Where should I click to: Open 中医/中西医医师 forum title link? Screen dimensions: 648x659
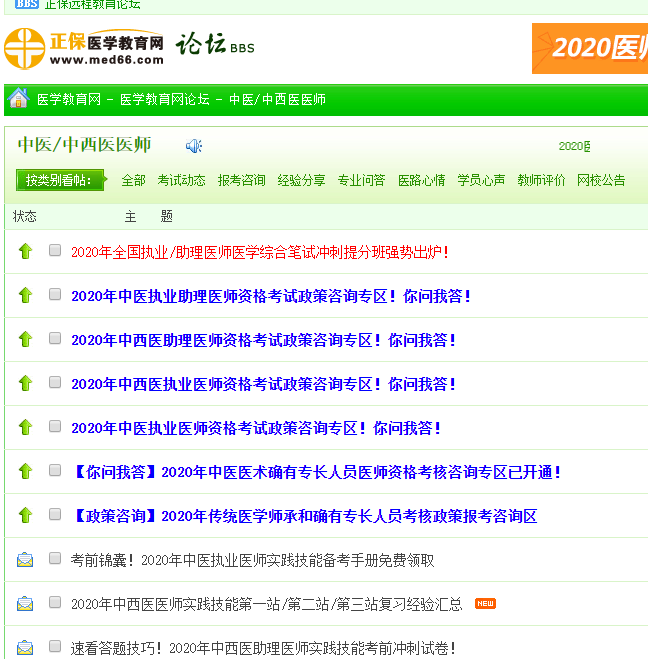click(84, 145)
